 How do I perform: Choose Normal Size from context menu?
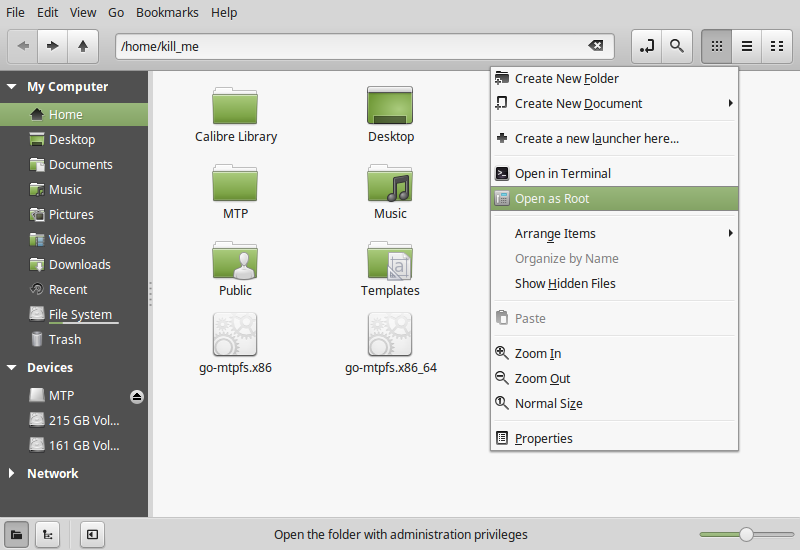(x=614, y=404)
